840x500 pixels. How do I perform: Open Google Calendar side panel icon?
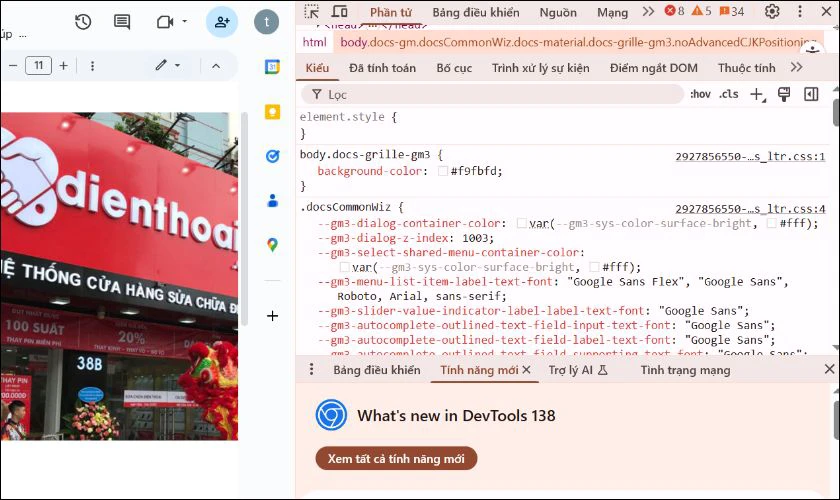272,67
